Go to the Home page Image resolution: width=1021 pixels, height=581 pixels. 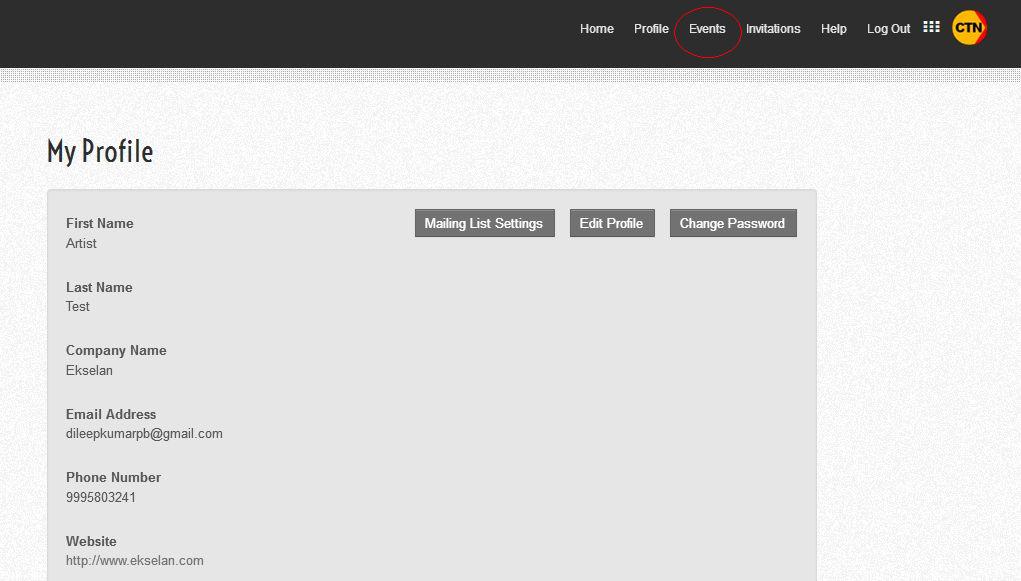(596, 29)
